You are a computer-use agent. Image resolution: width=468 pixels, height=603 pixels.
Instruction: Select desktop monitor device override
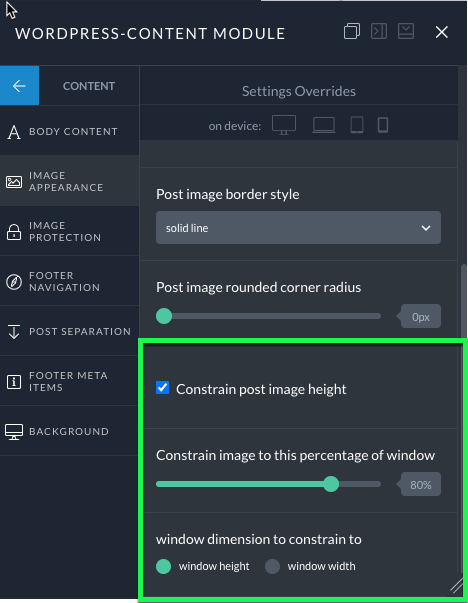[x=284, y=125]
